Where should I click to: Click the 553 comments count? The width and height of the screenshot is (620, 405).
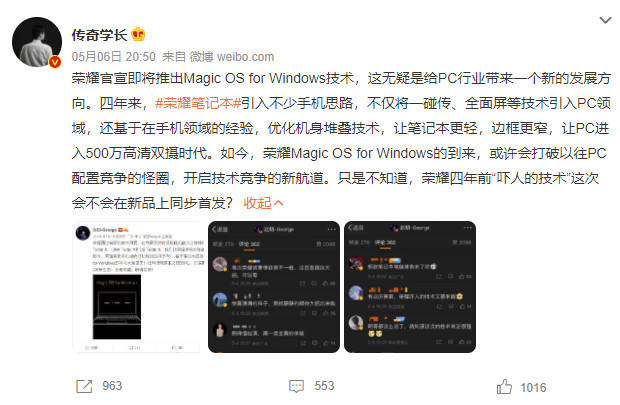click(x=324, y=386)
